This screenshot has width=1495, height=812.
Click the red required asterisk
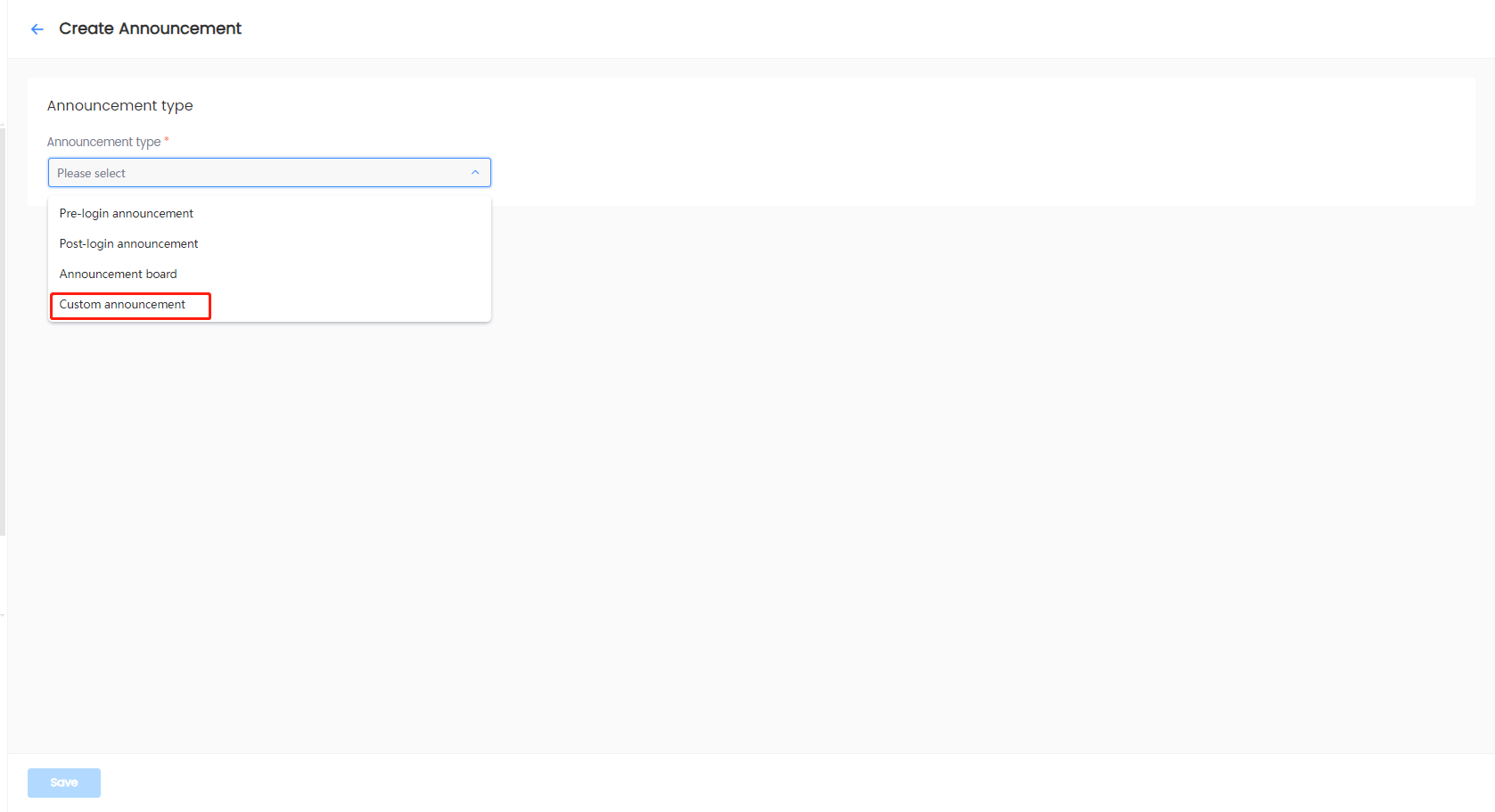coord(167,140)
